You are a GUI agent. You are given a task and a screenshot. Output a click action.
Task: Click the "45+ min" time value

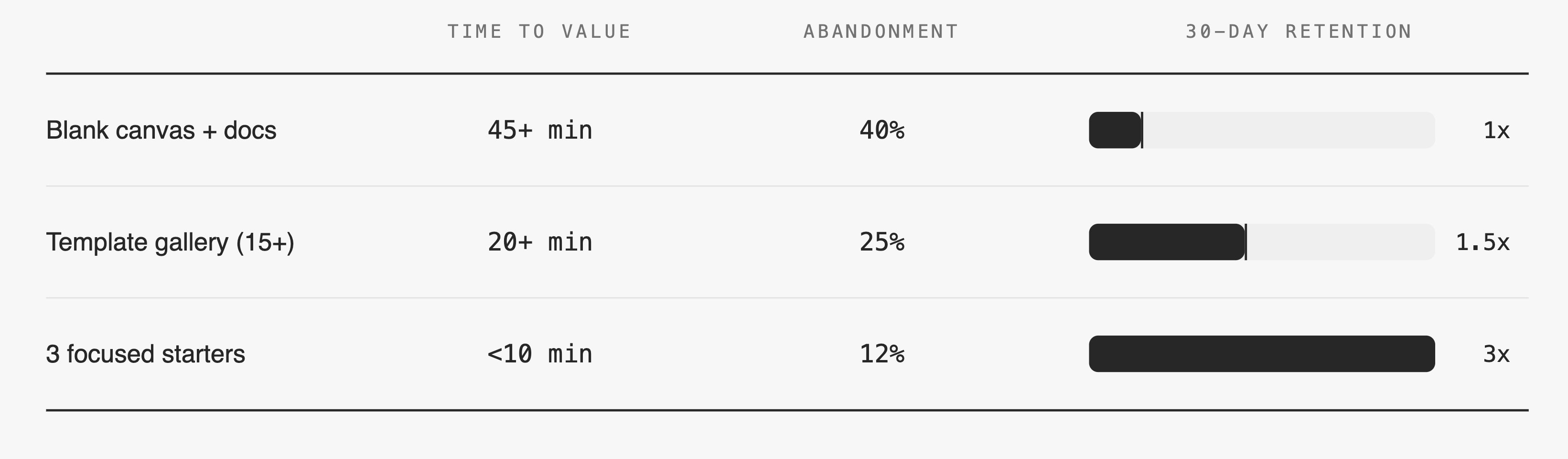point(540,131)
